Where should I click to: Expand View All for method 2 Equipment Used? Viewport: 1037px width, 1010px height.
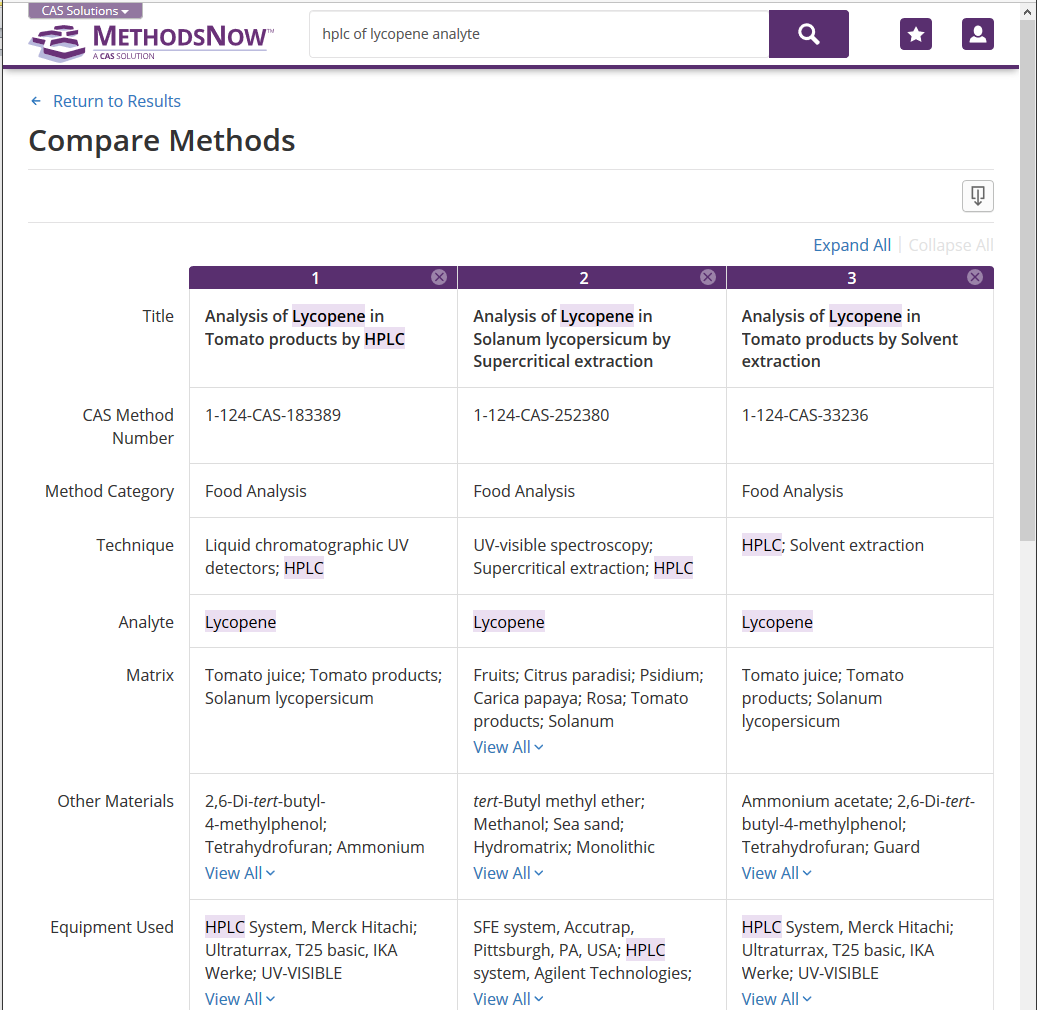click(x=508, y=999)
